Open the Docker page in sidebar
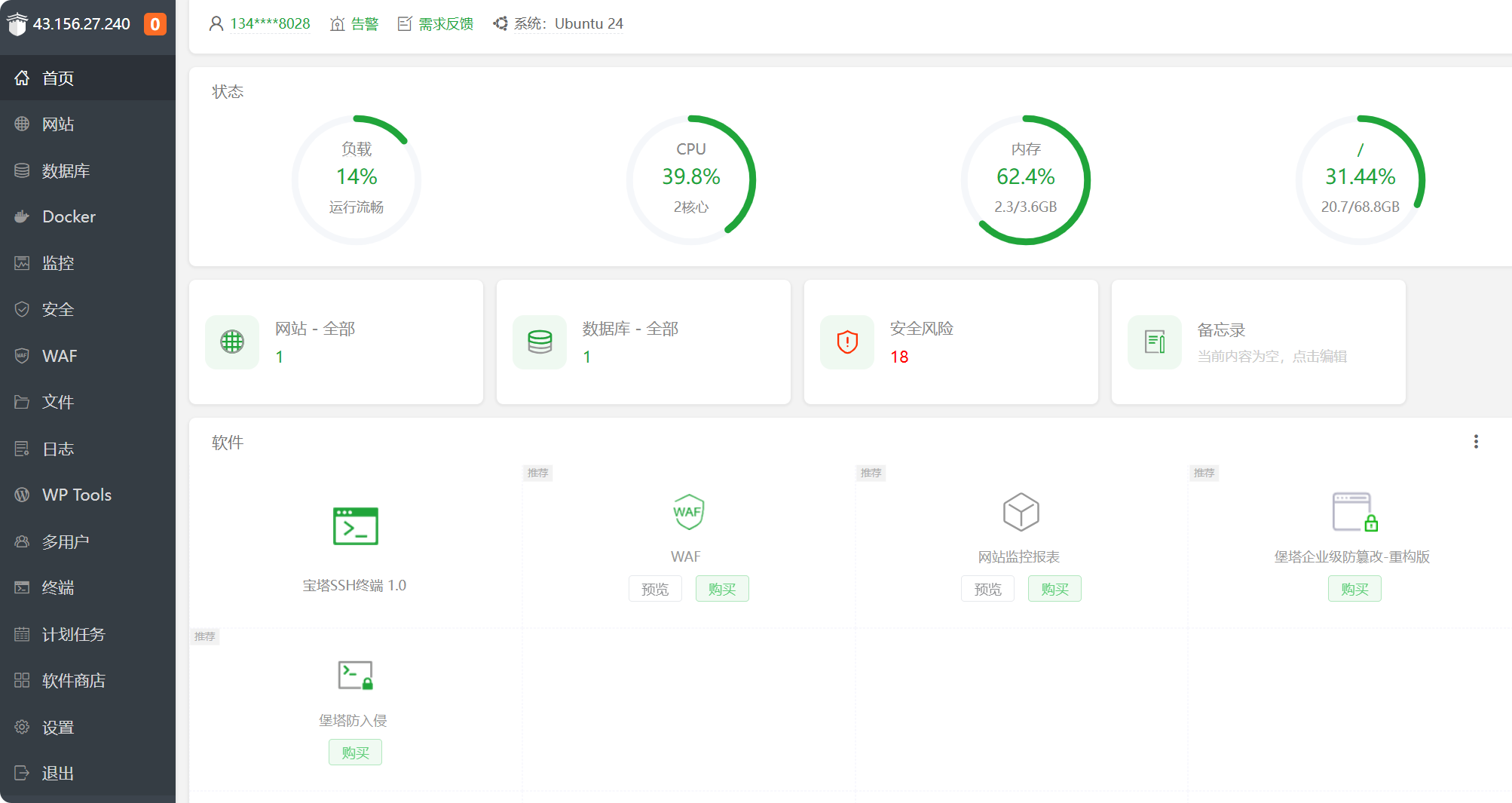The image size is (1512, 803). click(x=69, y=217)
